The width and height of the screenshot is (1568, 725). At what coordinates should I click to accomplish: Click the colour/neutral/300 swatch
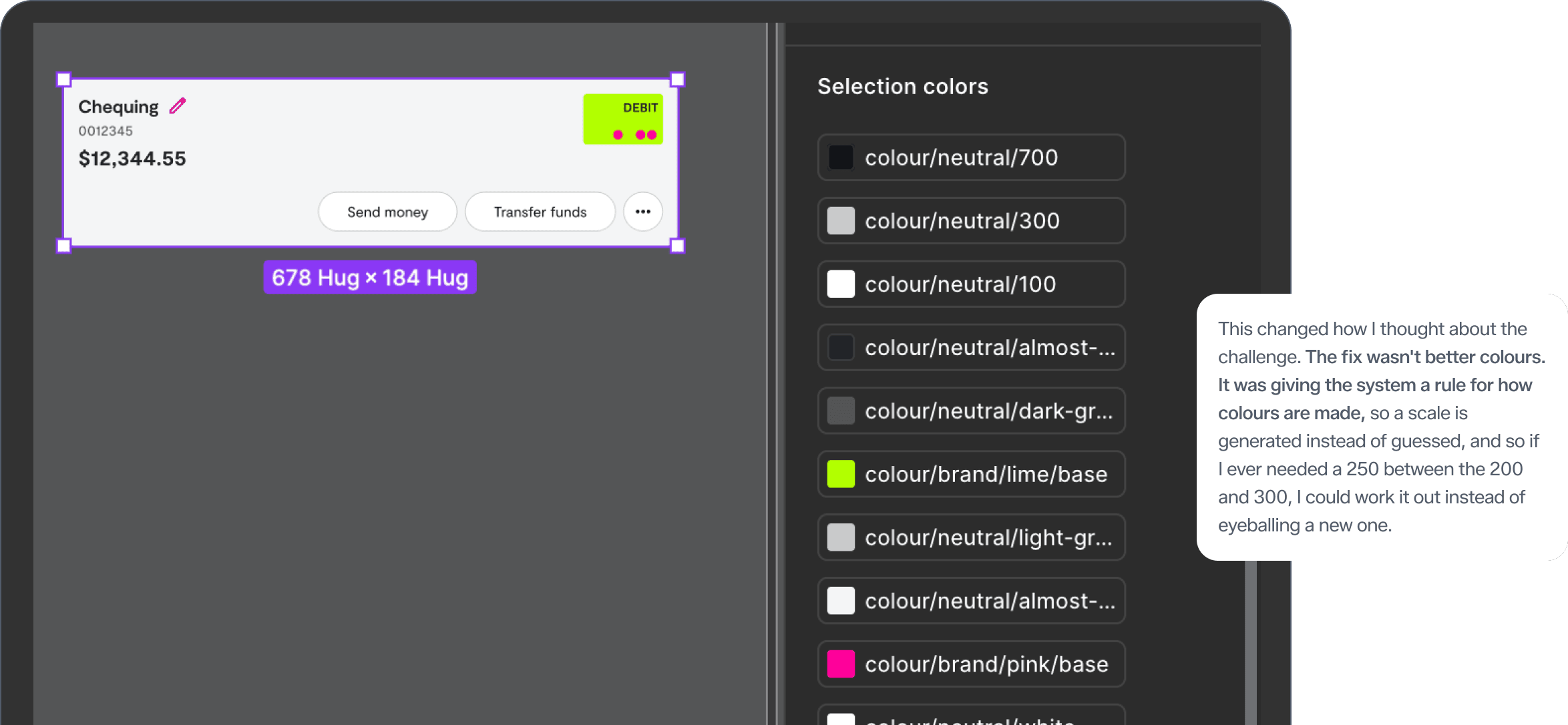[841, 221]
